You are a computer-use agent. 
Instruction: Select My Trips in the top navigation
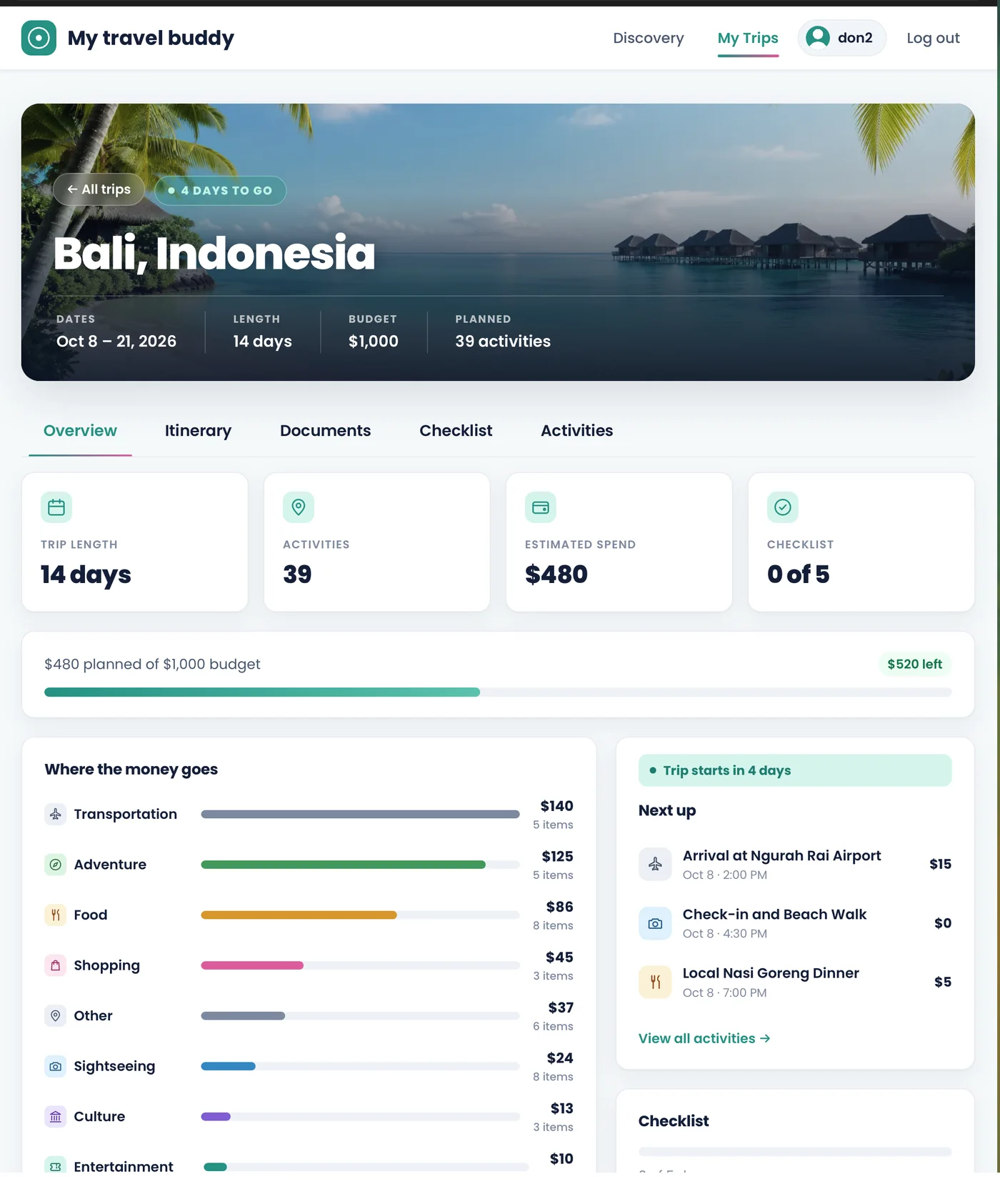pos(748,38)
